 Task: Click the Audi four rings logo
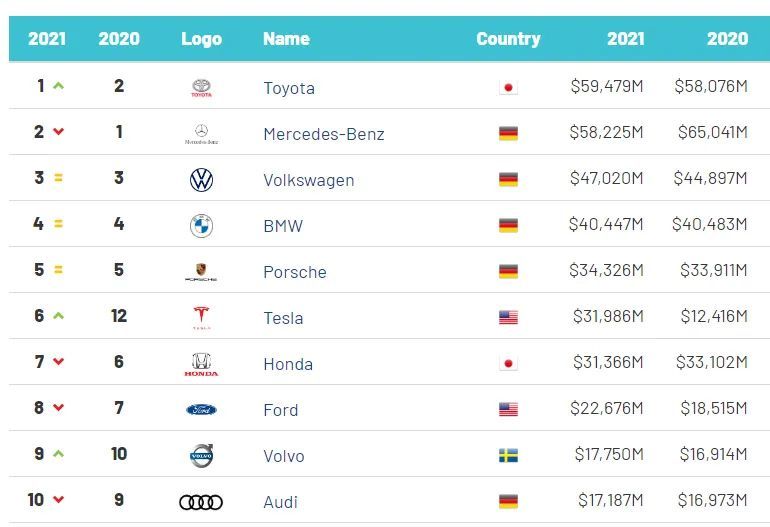coord(201,502)
